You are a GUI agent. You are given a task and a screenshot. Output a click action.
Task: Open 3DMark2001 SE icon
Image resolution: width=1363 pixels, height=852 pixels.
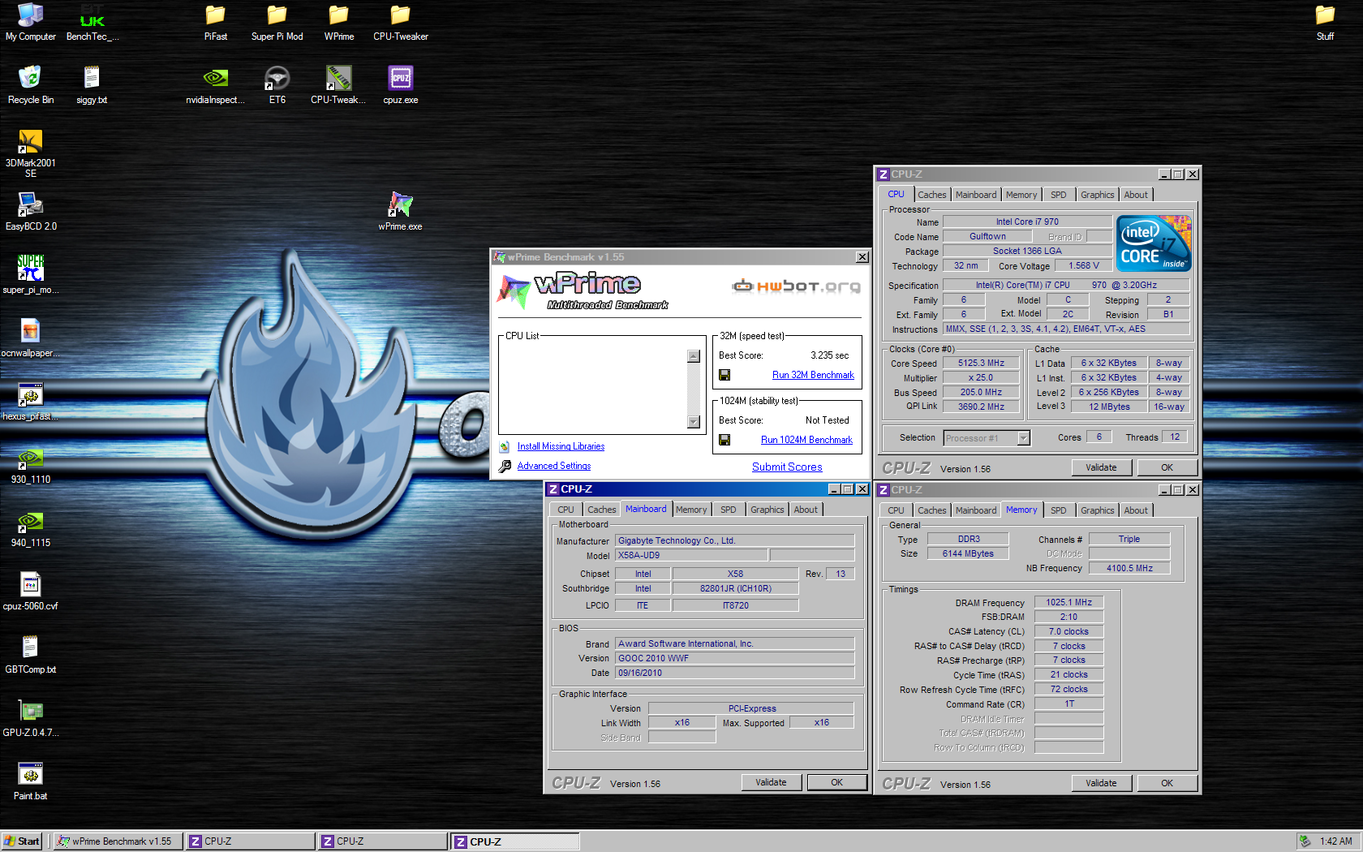pos(30,153)
